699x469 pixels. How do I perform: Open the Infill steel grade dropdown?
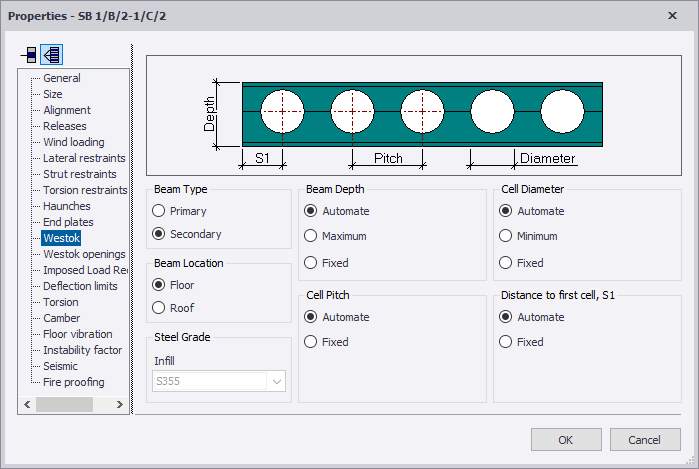point(276,381)
